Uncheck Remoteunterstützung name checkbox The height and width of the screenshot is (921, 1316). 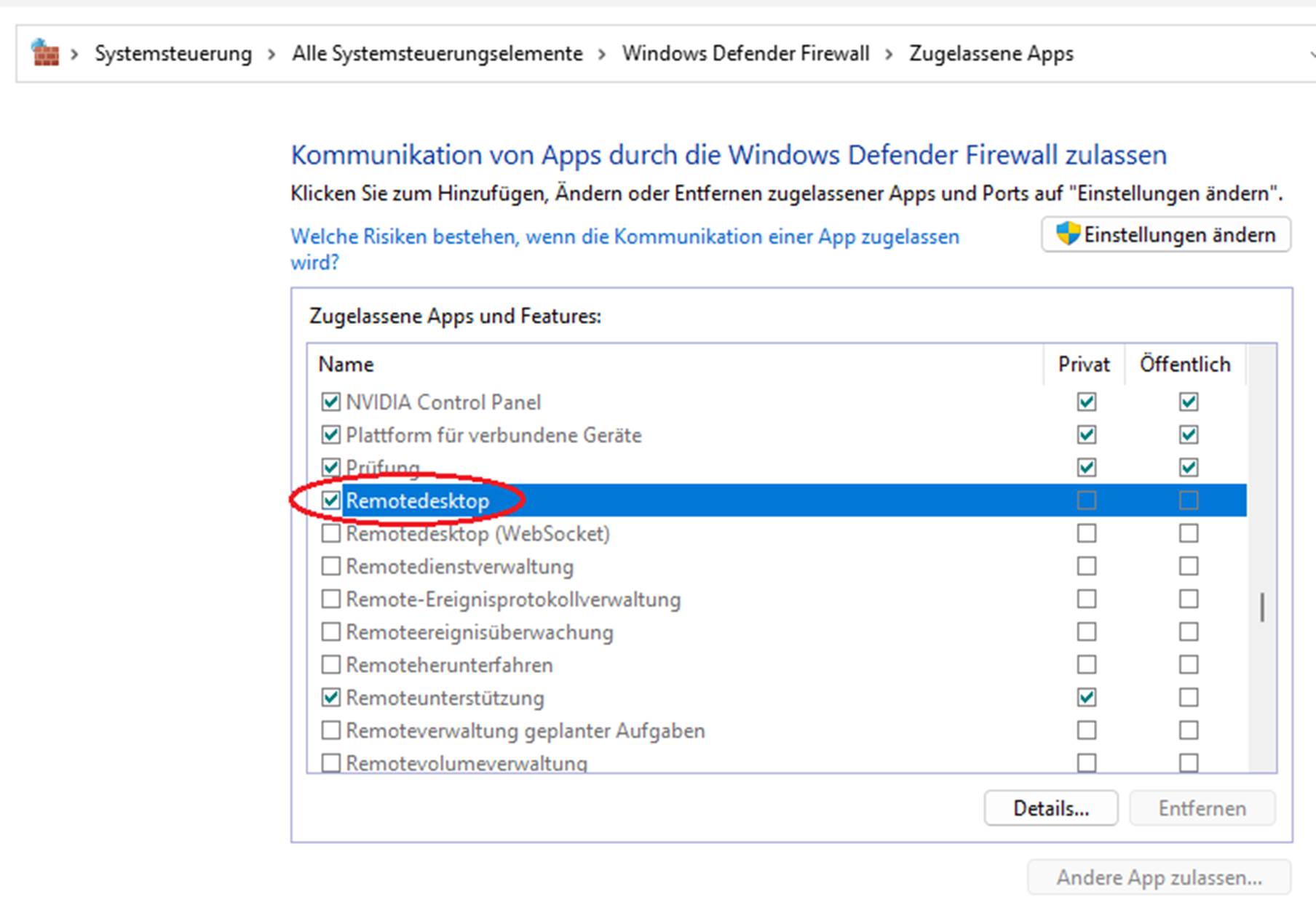(x=331, y=697)
